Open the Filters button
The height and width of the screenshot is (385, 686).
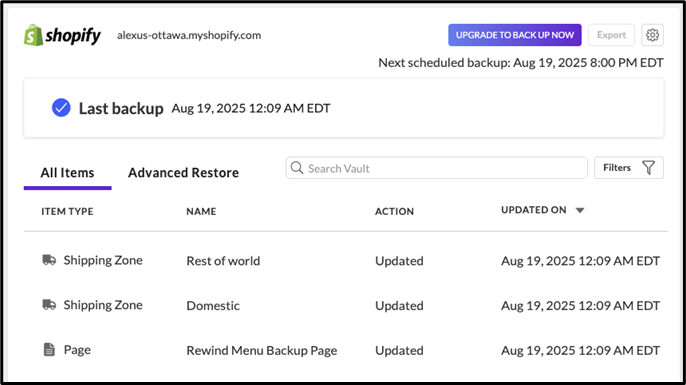click(x=629, y=168)
